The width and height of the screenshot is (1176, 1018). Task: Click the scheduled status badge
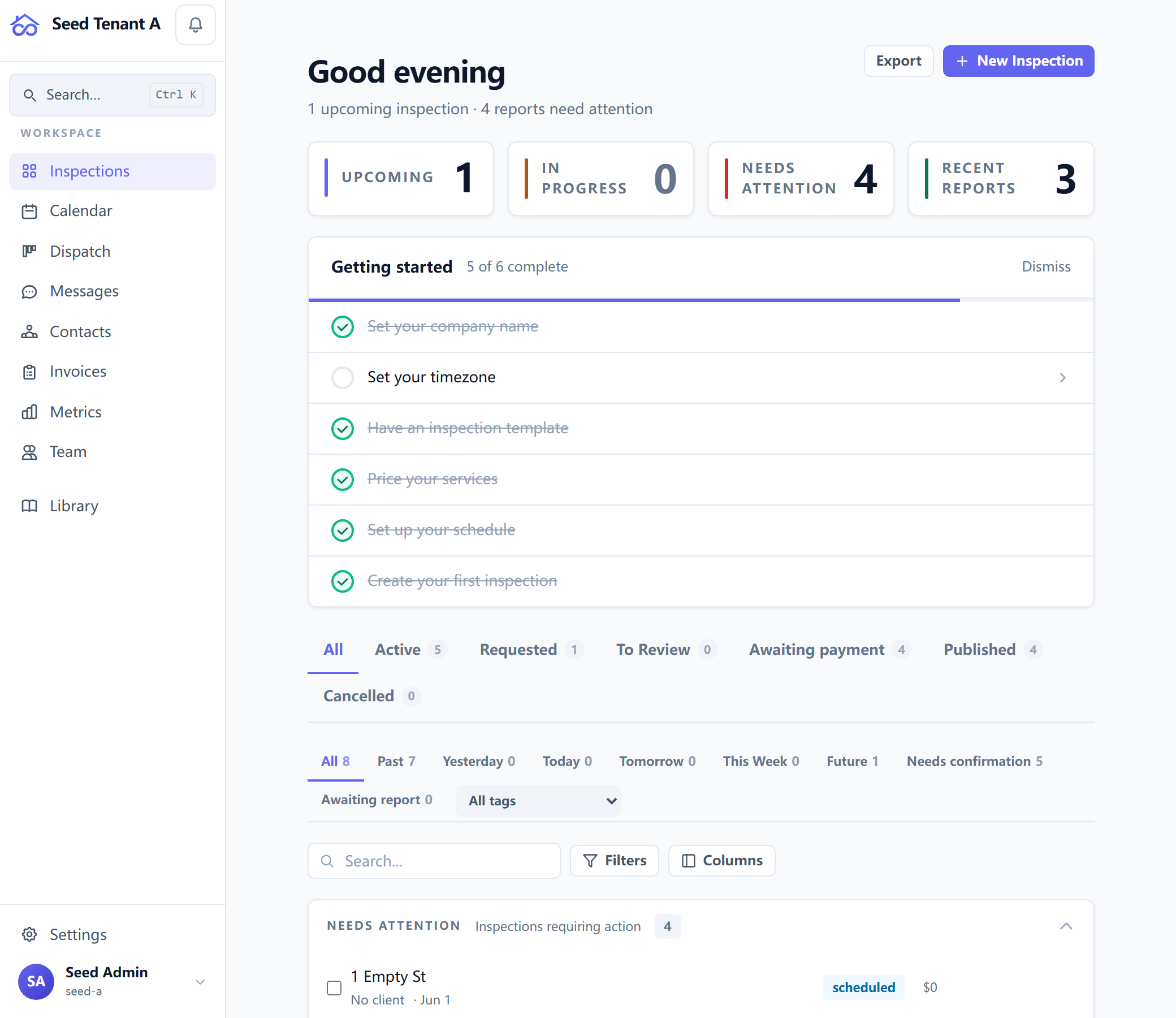[x=863, y=987]
